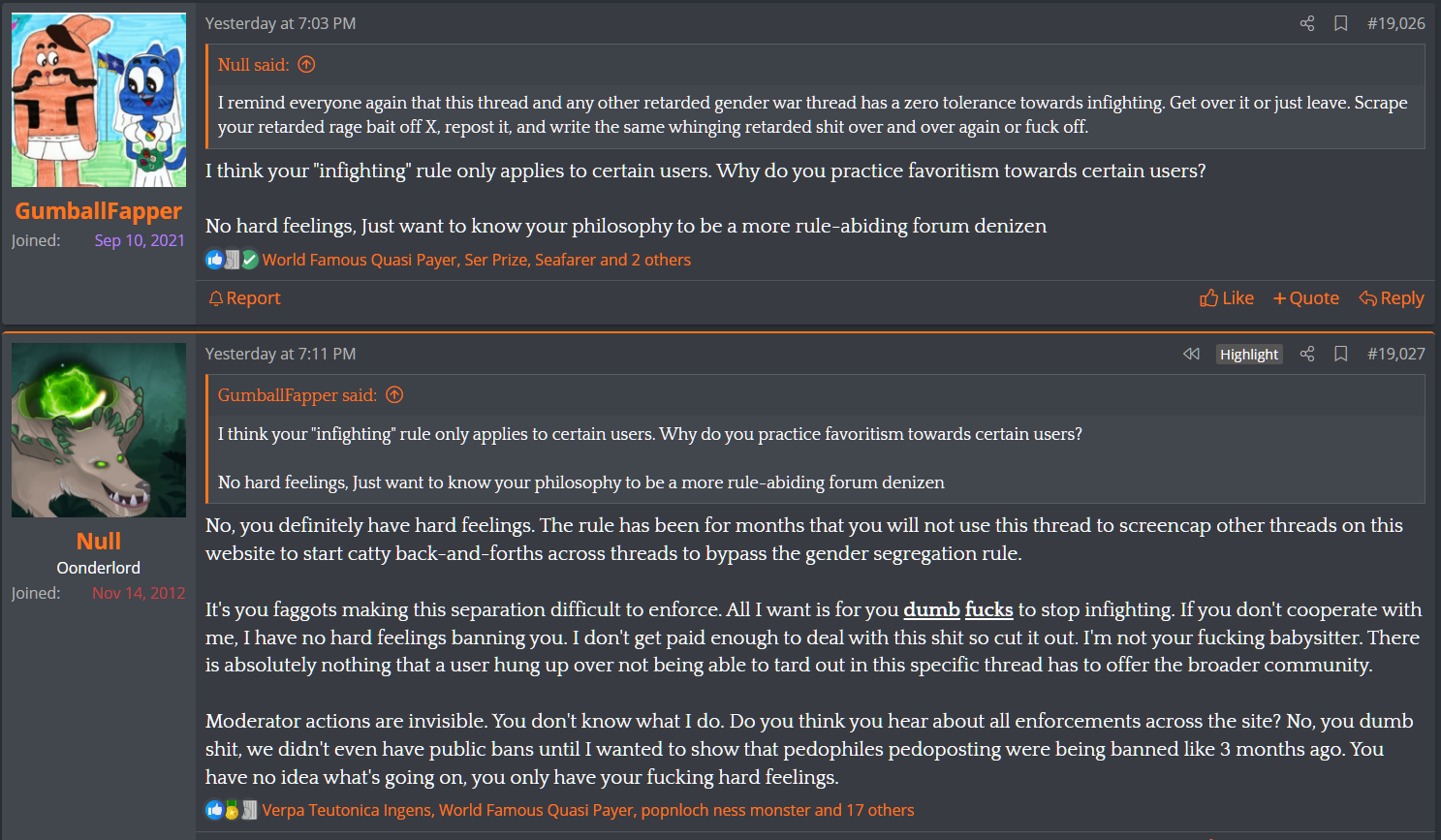The image size is (1441, 840).
Task: Share post #19,027 via share icon
Action: tap(1307, 354)
